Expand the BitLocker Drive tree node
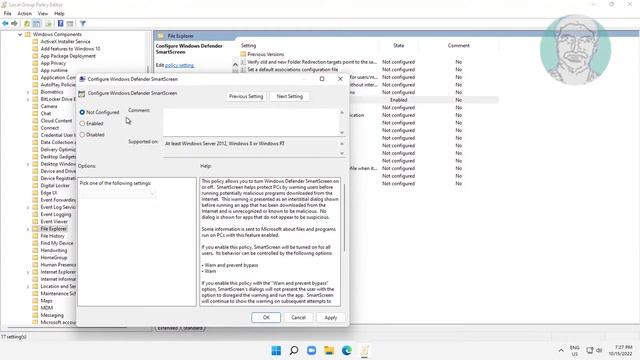The width and height of the screenshot is (640, 360). [x=28, y=100]
